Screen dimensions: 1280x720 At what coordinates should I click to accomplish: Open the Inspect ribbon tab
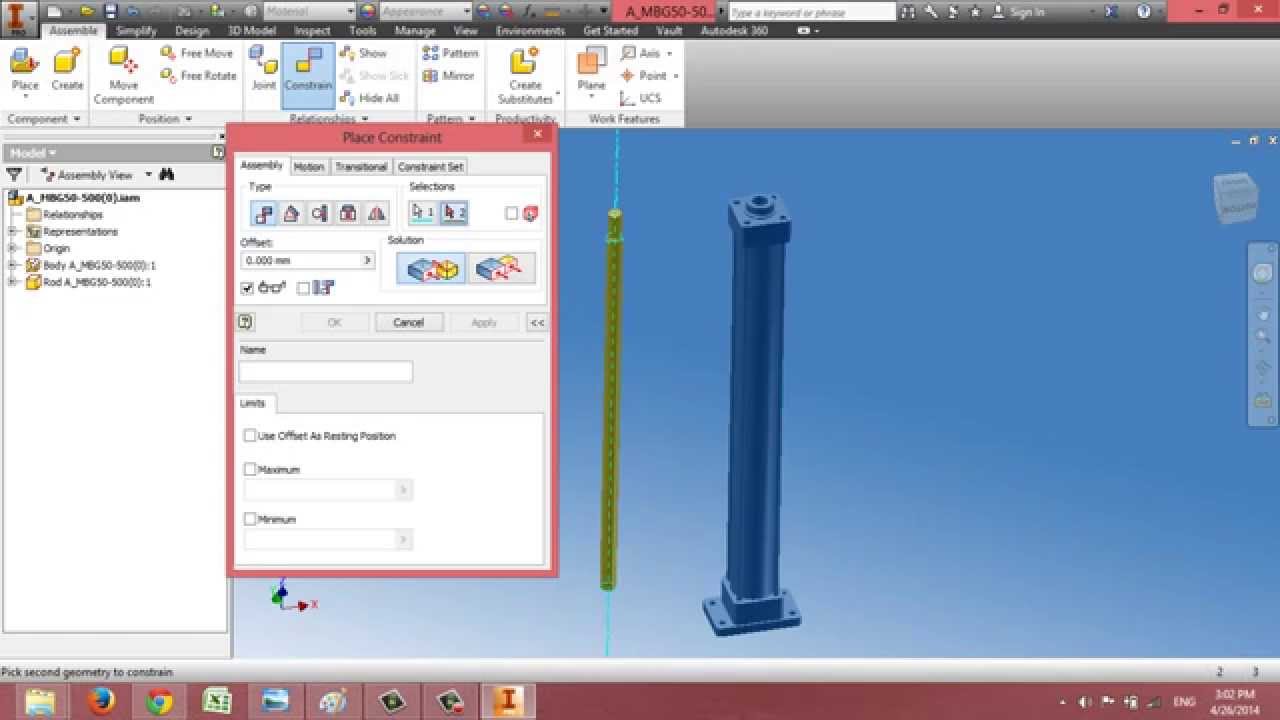click(x=312, y=31)
